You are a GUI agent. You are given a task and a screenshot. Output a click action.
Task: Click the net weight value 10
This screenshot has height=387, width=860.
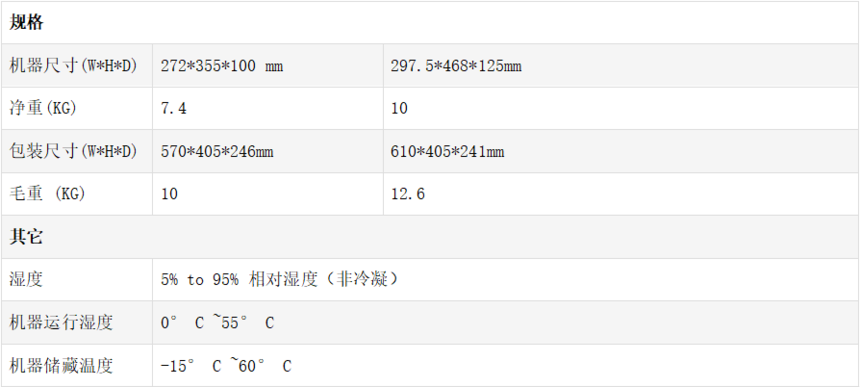(399, 109)
